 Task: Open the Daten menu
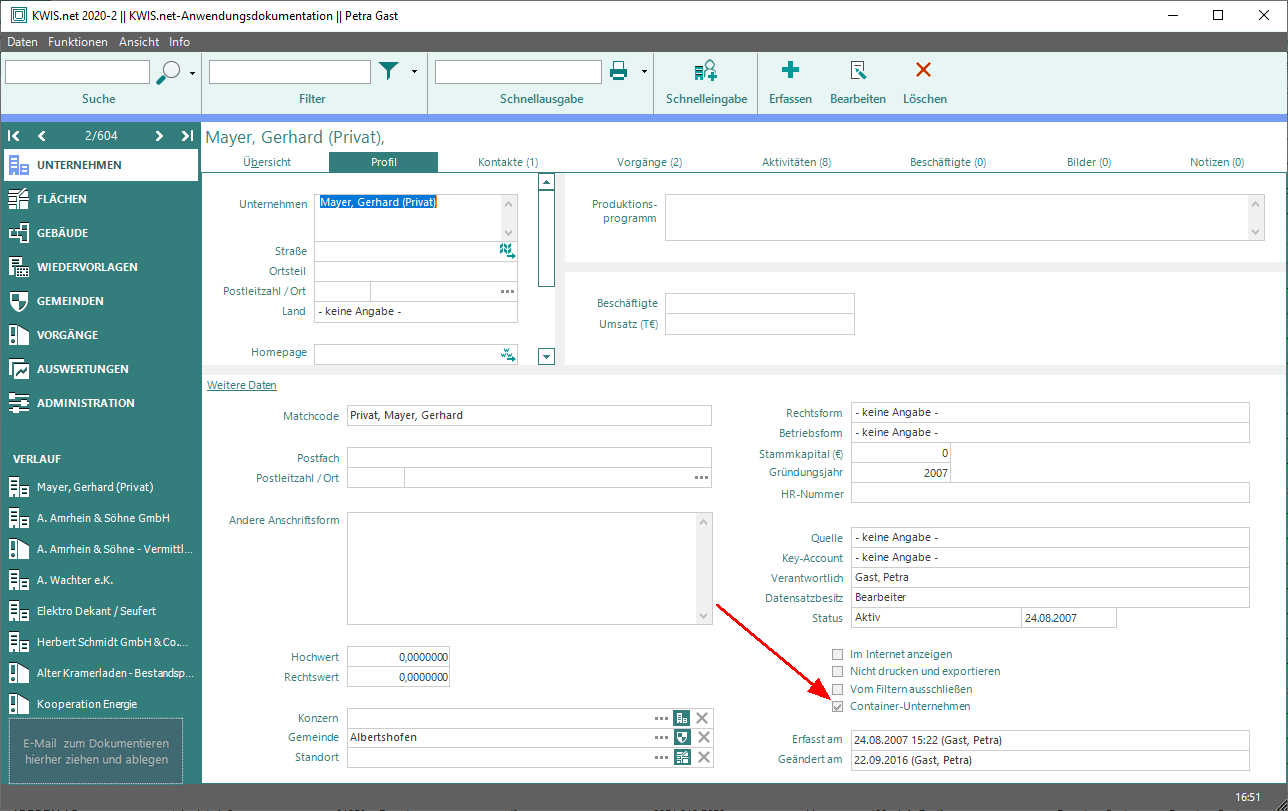click(x=22, y=42)
